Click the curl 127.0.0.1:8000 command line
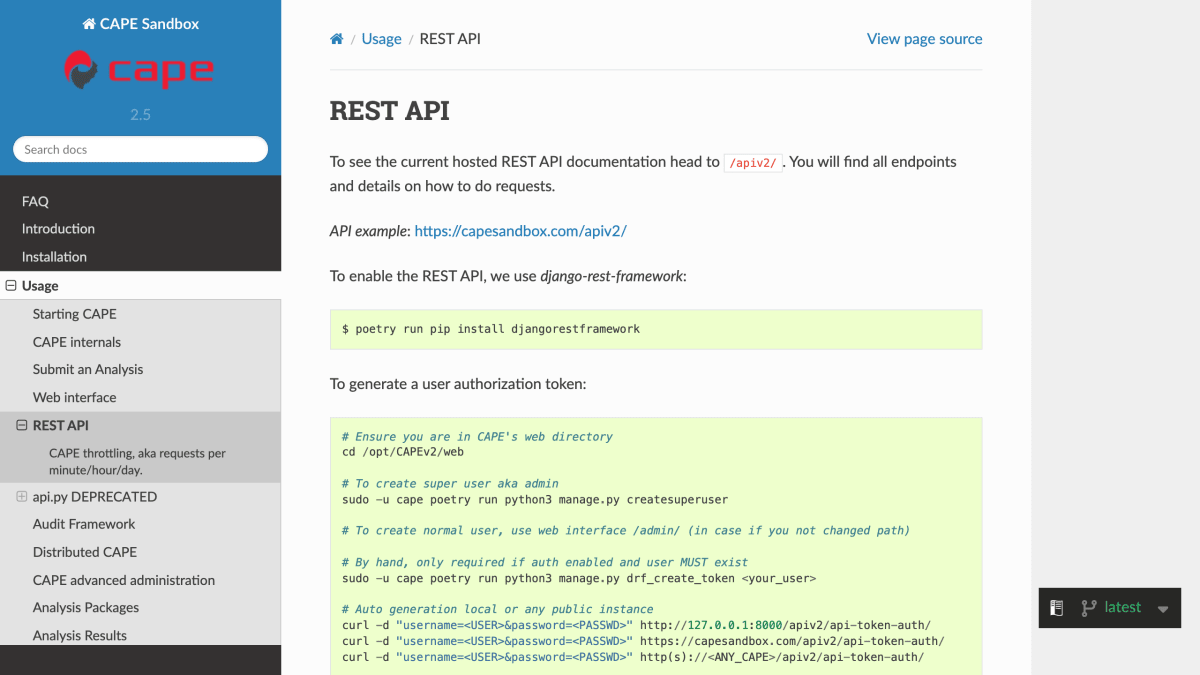This screenshot has width=1200, height=675. tap(636, 625)
